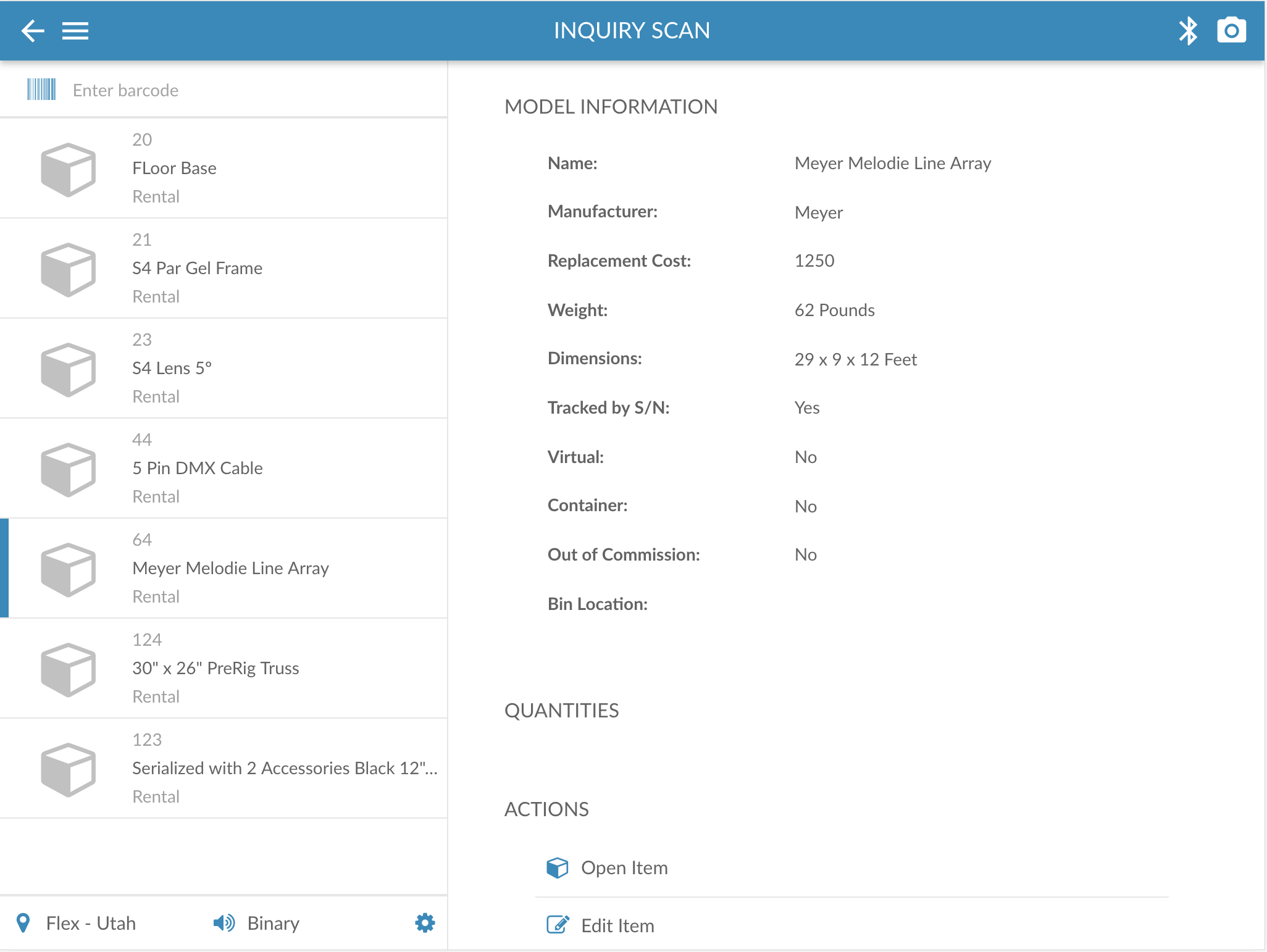Select the FLoor Base list item
This screenshot has width=1267, height=952.
coord(224,168)
